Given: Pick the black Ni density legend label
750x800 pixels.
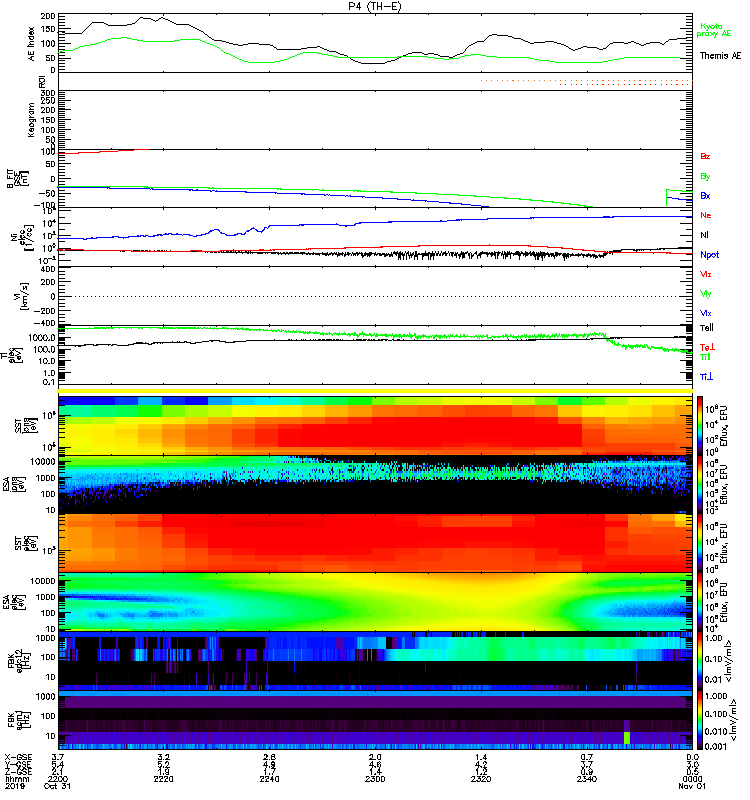Looking at the screenshot, I should 705,235.
